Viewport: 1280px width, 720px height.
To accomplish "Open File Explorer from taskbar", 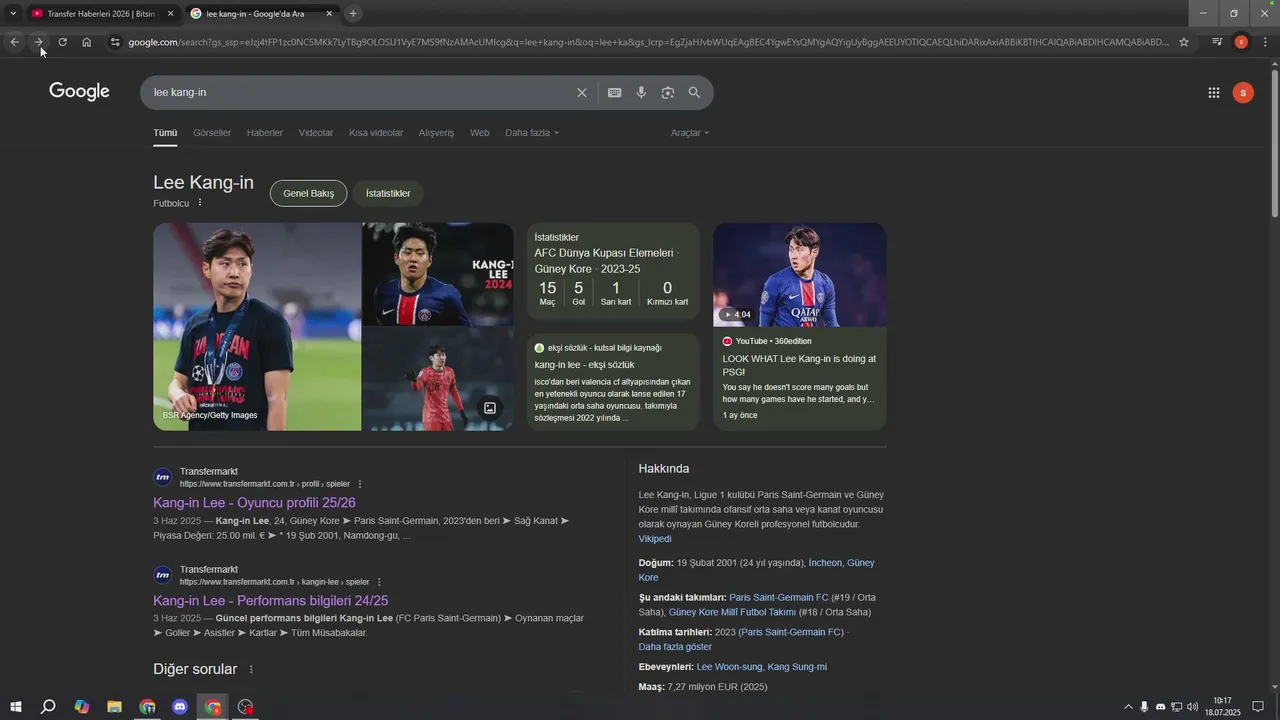I will 114,707.
